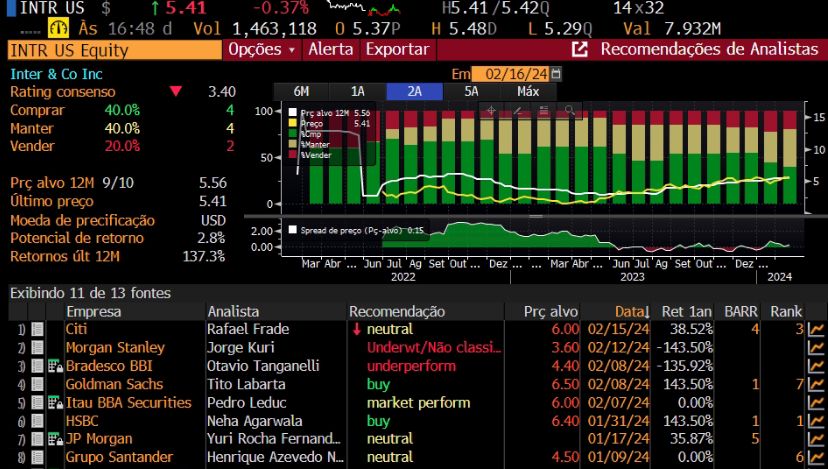Open the Goldman Sachs rank chart icon

[x=816, y=384]
